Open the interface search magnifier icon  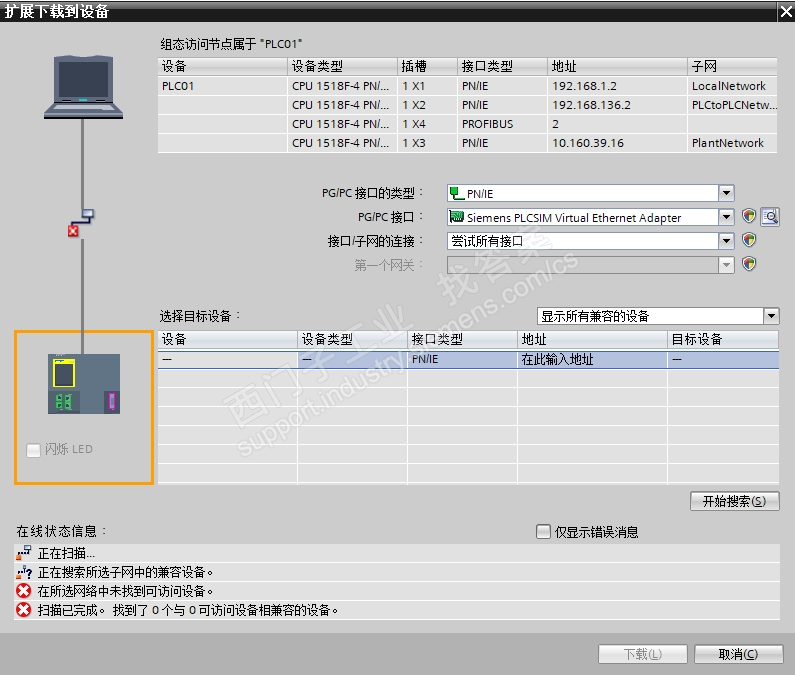coord(770,217)
